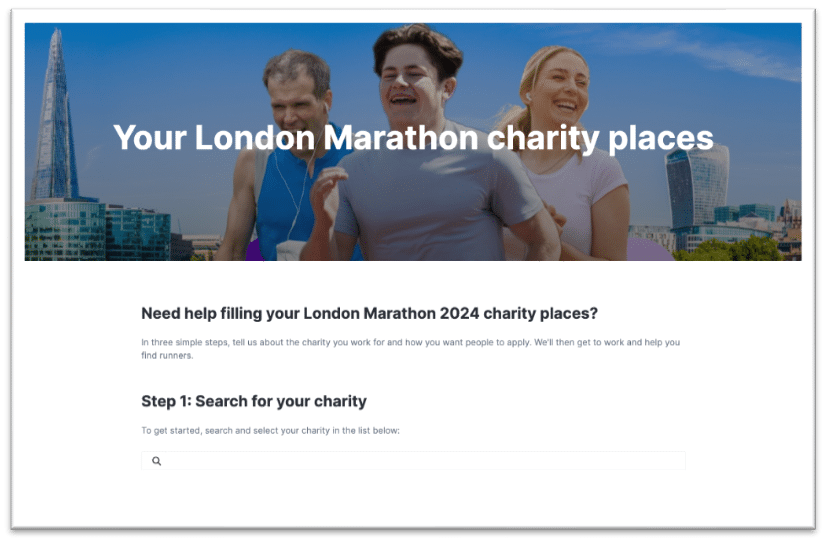The height and width of the screenshot is (544, 826).
Task: Click the 'To get started, search and select' instruction
Action: click(270, 430)
